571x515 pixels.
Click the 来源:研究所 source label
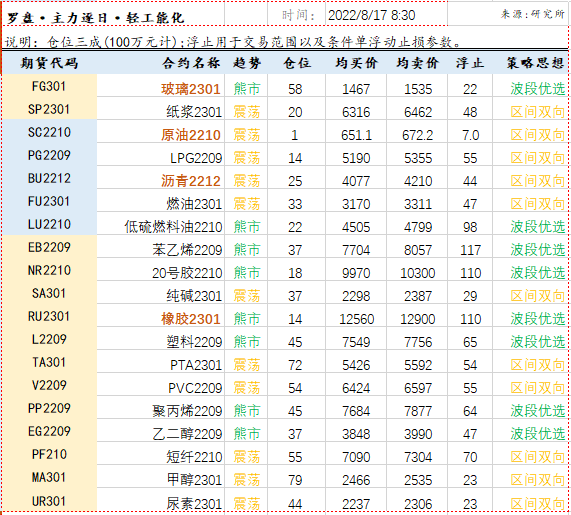pos(532,14)
